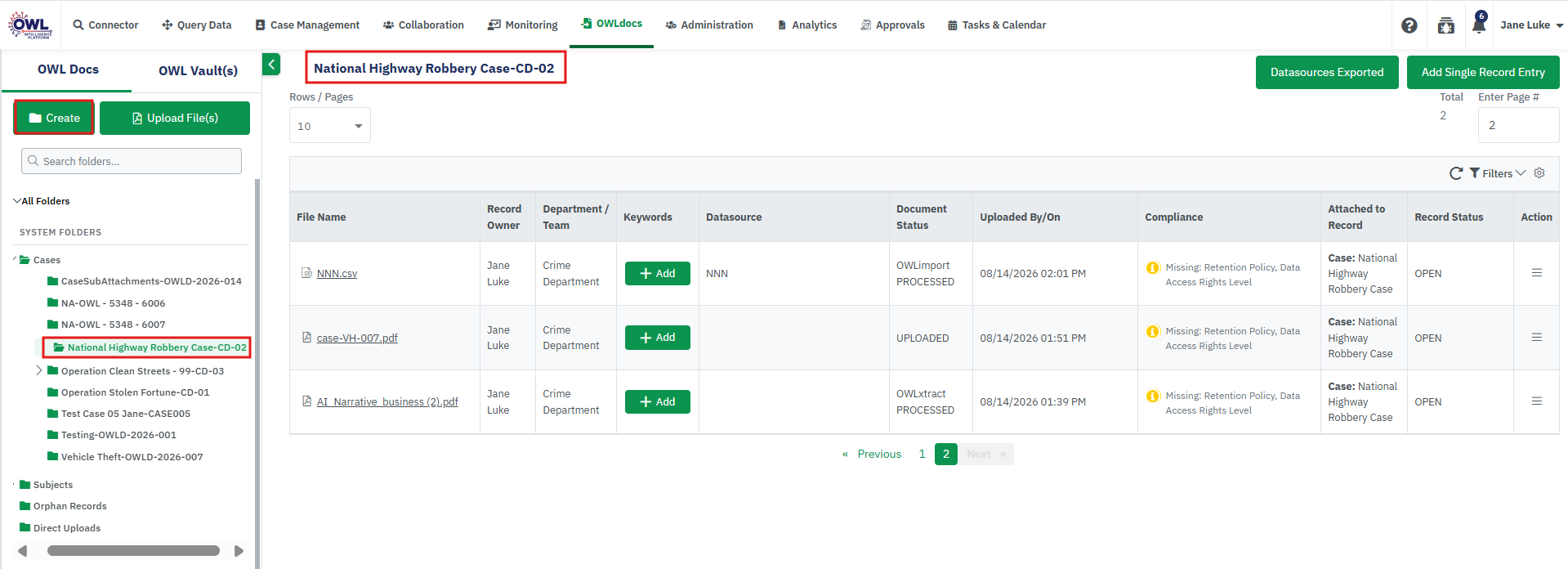Open the NNN.csv file link
The height and width of the screenshot is (569, 1568).
(x=337, y=274)
